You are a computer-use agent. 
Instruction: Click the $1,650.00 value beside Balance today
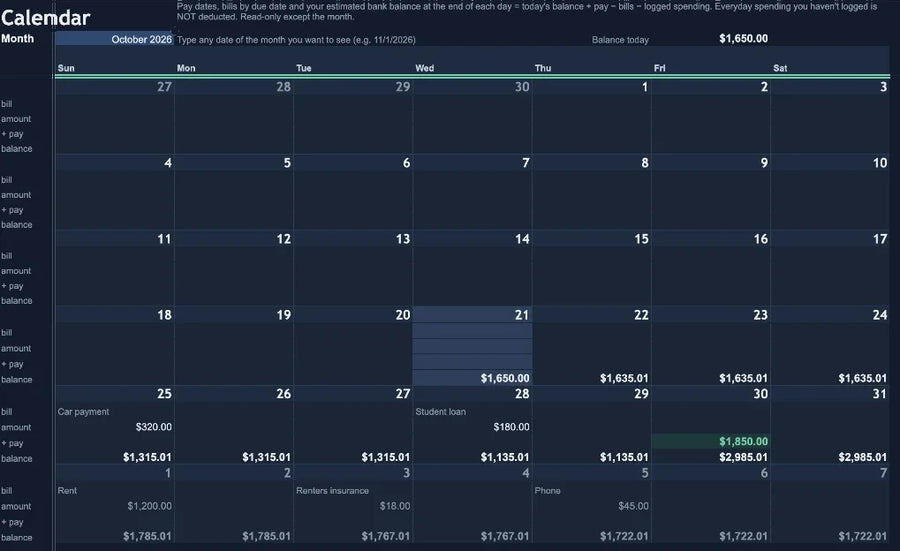tap(743, 38)
